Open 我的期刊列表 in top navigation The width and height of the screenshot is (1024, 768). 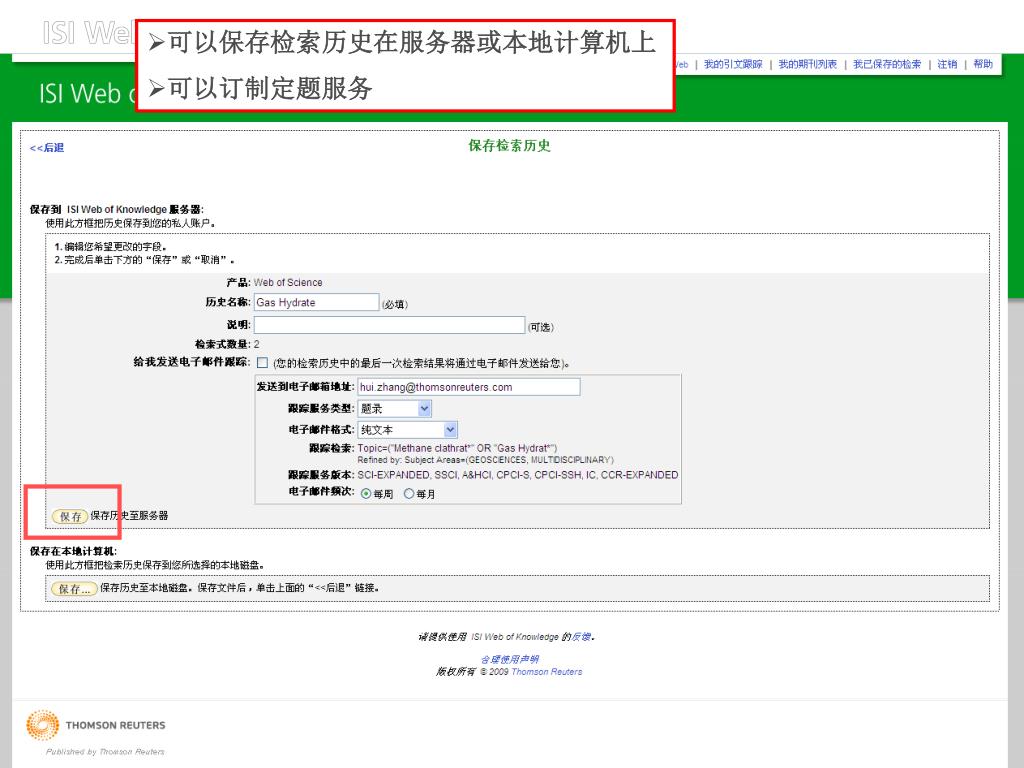807,64
